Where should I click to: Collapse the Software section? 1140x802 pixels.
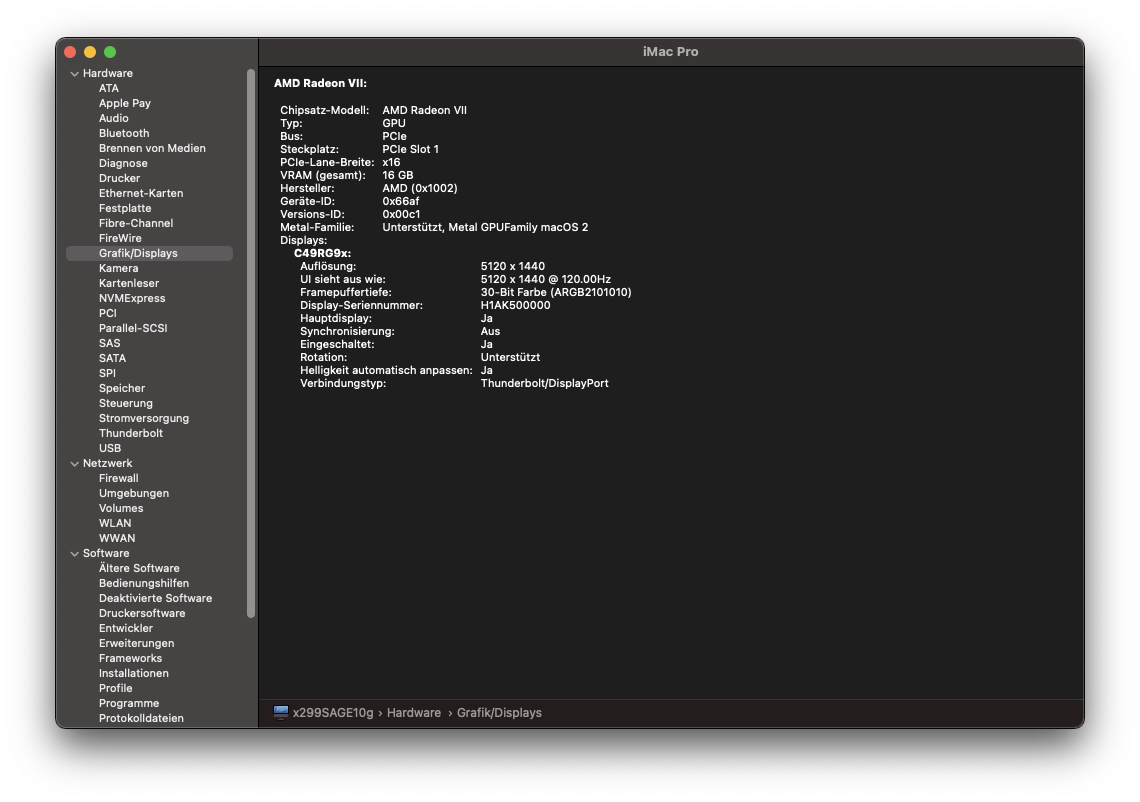(x=74, y=554)
